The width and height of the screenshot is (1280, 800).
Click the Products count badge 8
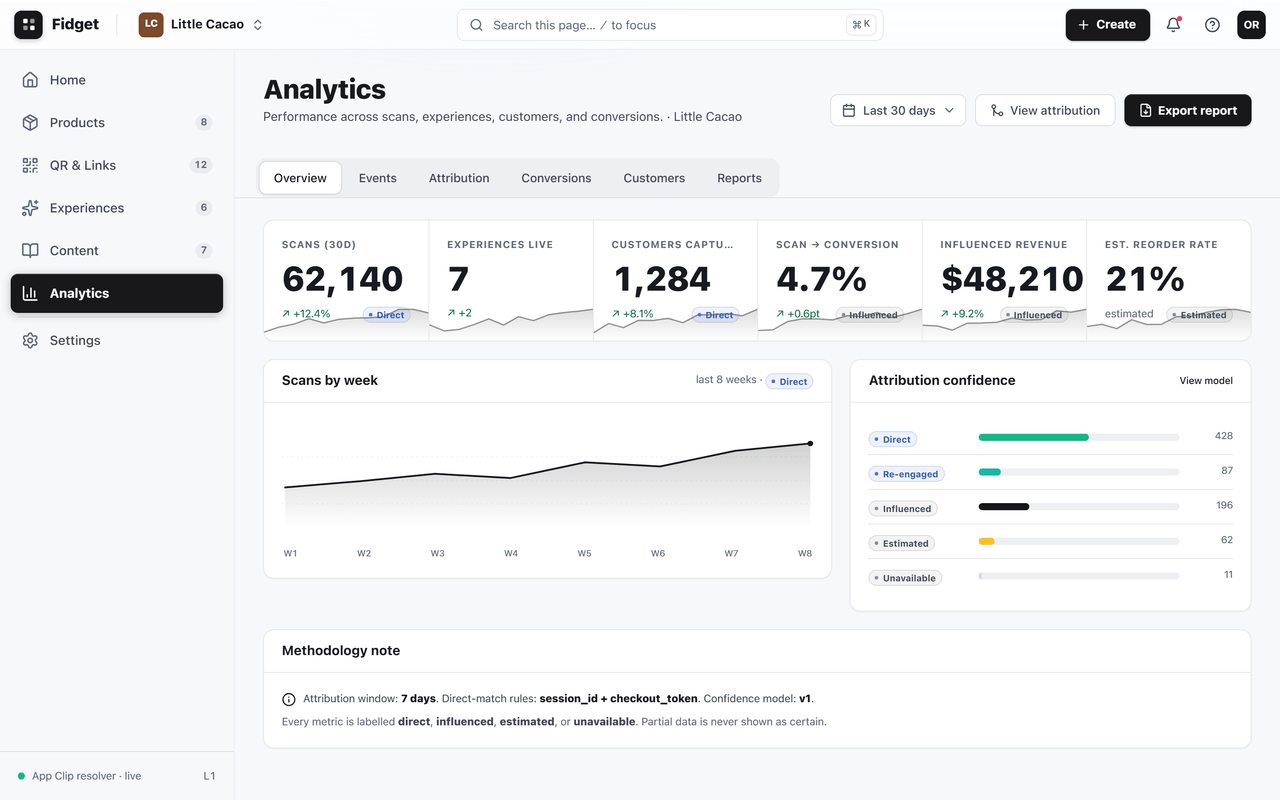[204, 123]
